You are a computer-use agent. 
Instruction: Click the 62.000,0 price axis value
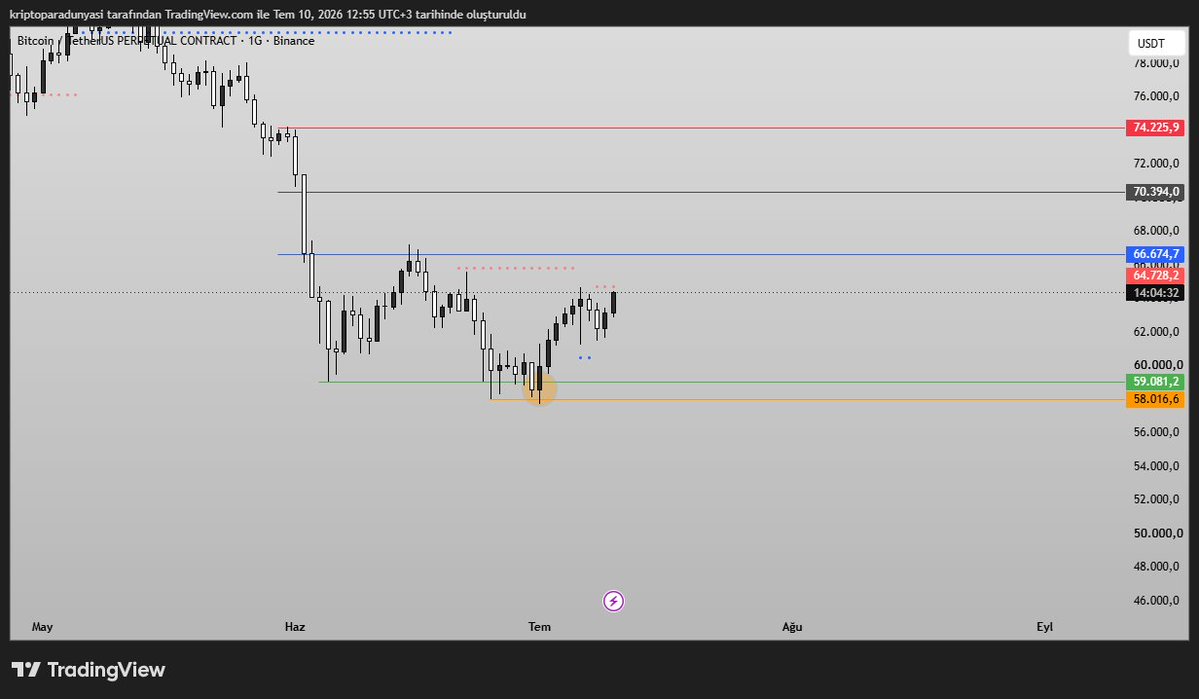(1156, 332)
